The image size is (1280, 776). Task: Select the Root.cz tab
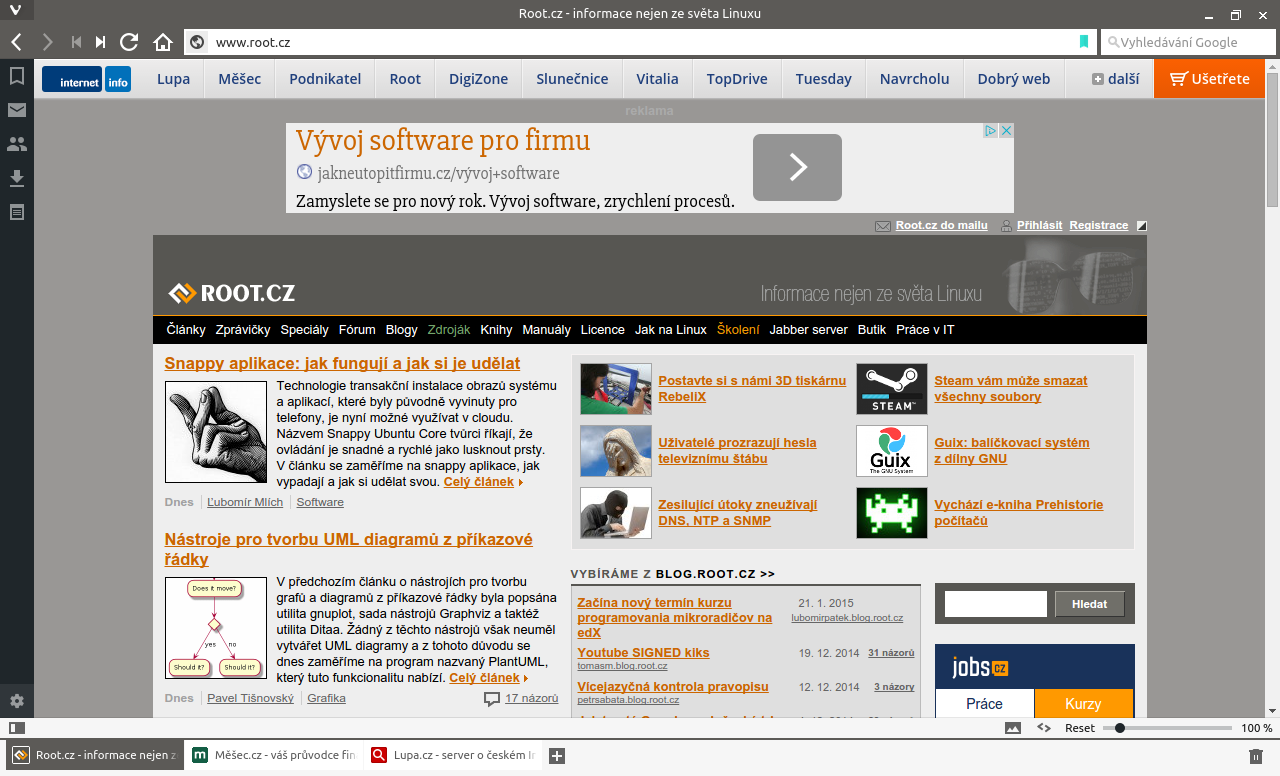tap(94, 756)
